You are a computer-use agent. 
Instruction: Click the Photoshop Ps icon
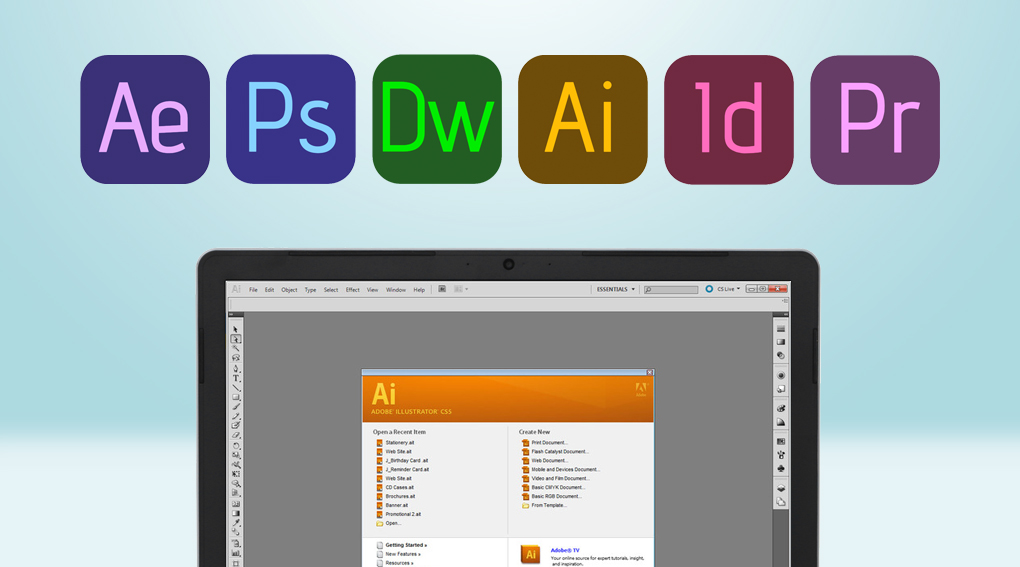[x=291, y=119]
